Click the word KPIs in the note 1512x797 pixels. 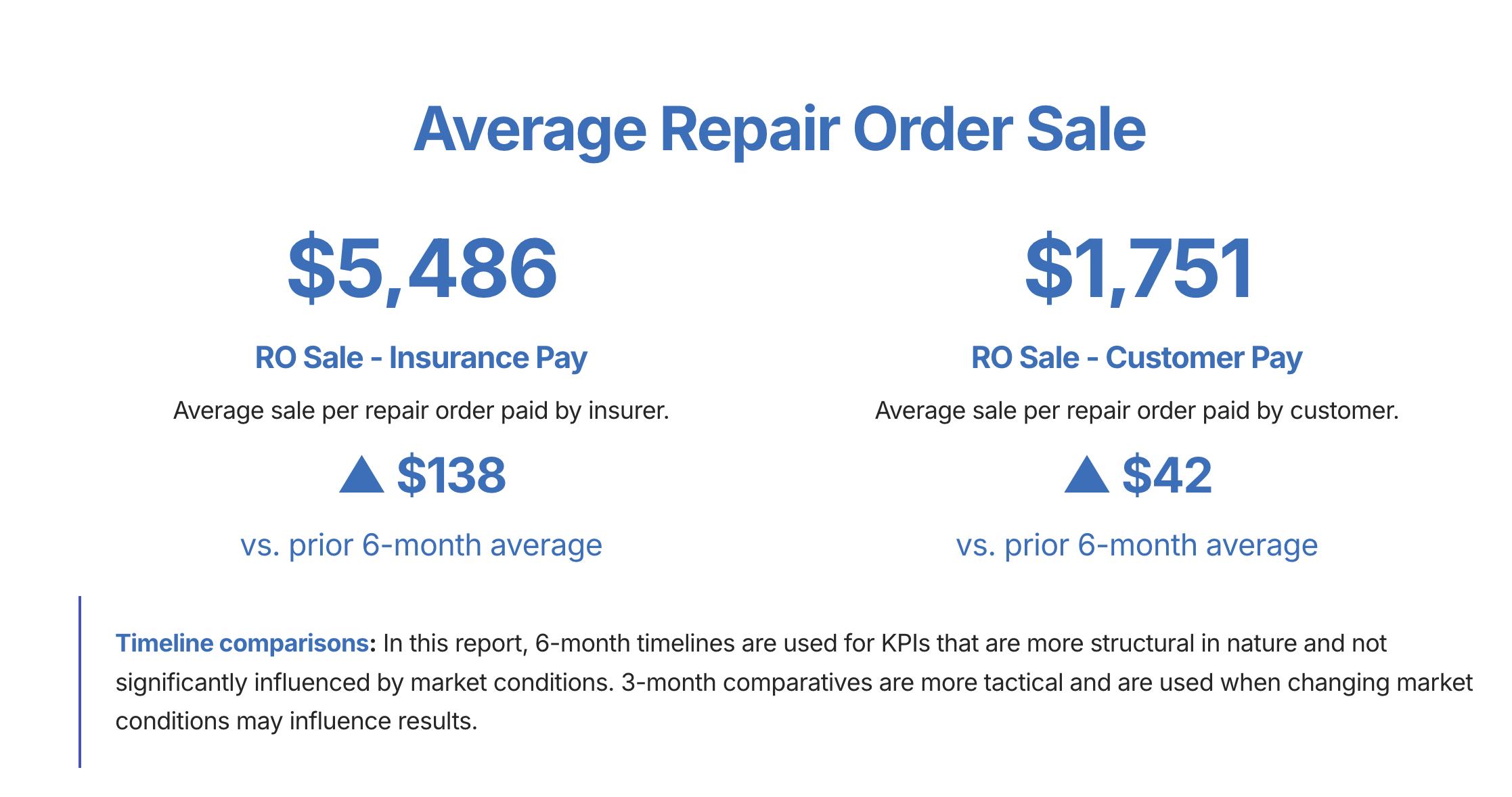point(904,643)
